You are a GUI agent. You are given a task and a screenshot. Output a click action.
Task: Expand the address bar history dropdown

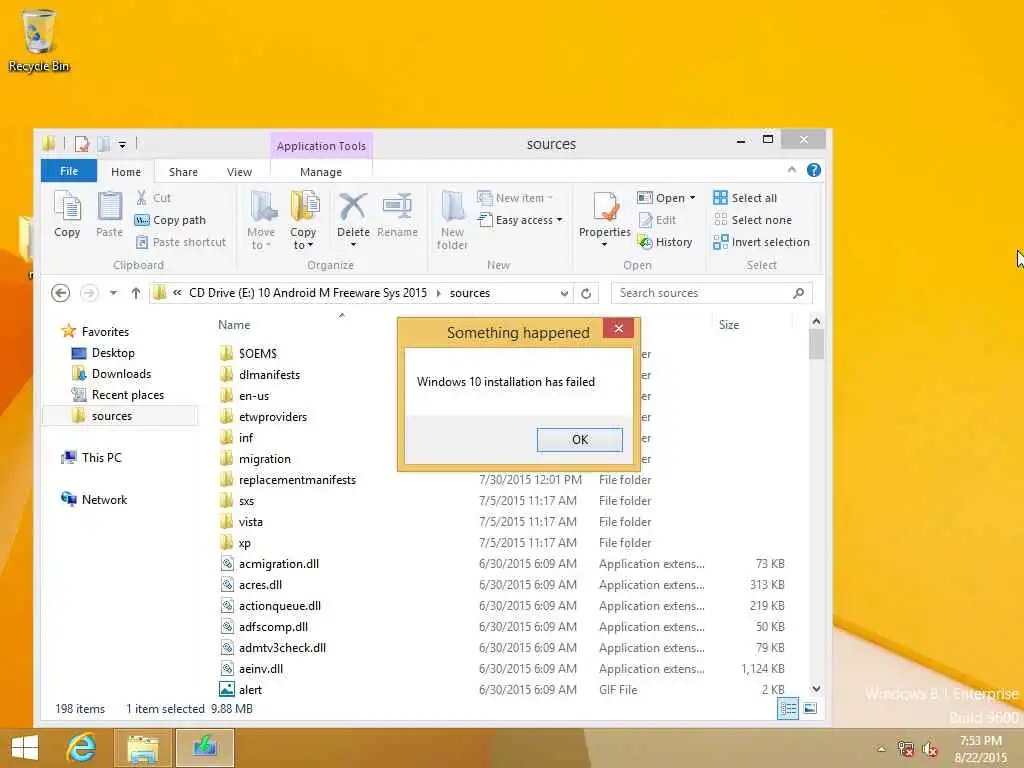(564, 294)
